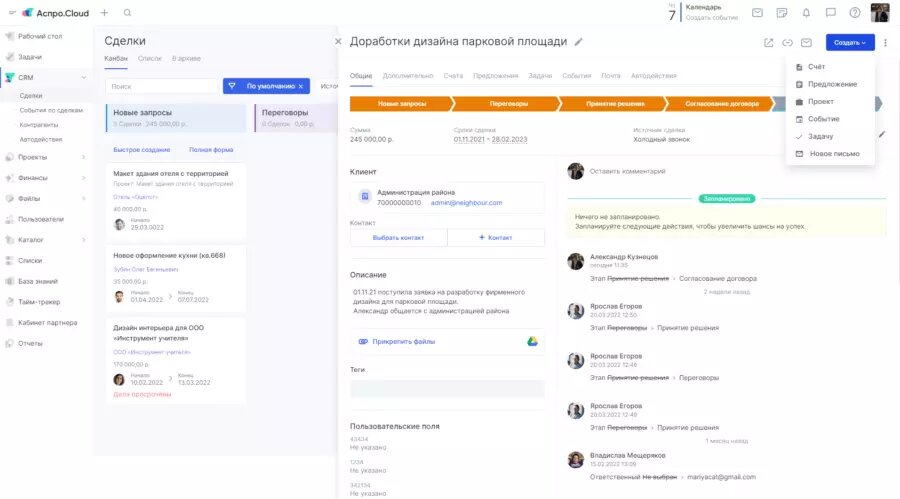900x499 pixels.
Task: Click the Поиск field in Сделки
Action: pyautogui.click(x=162, y=86)
